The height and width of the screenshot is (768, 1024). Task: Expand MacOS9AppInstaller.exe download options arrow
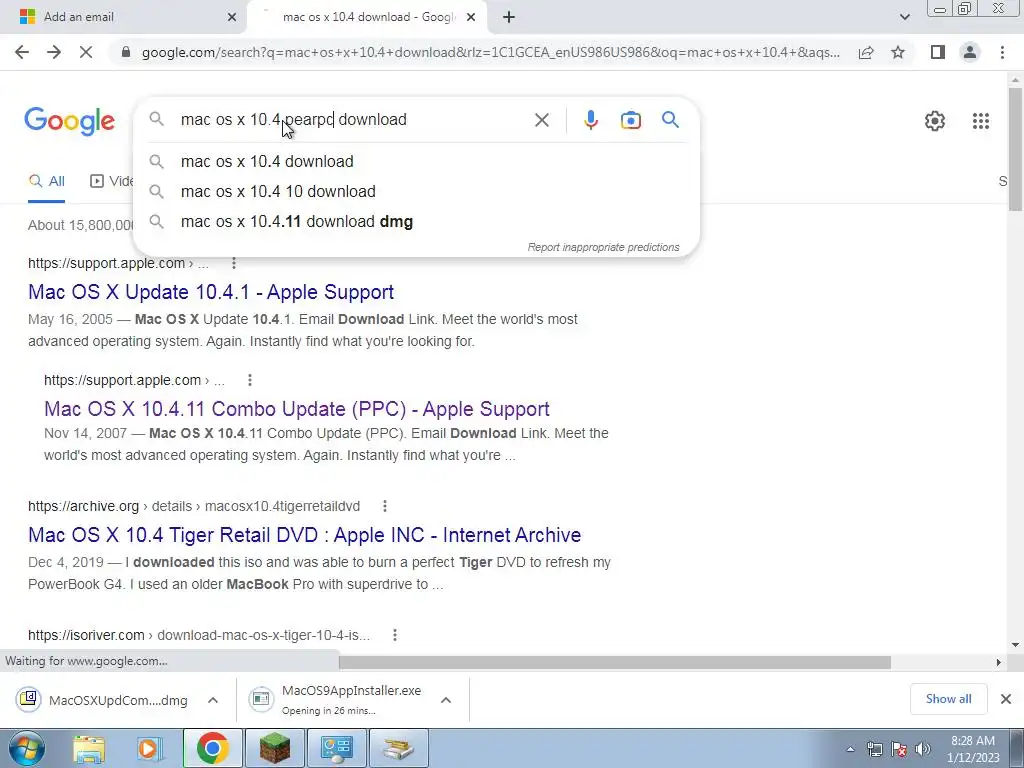click(x=446, y=700)
